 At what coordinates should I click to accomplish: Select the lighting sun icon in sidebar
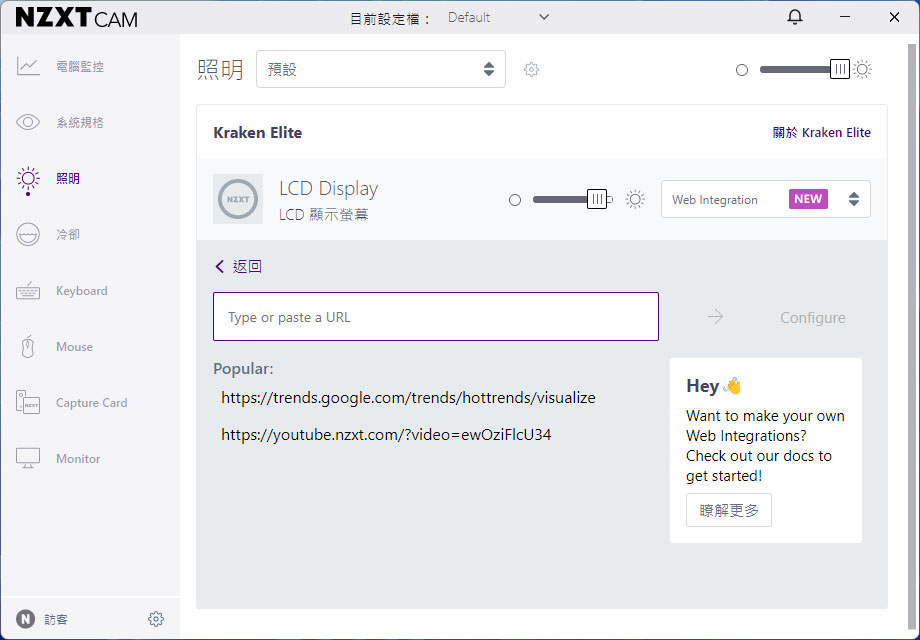click(x=28, y=180)
